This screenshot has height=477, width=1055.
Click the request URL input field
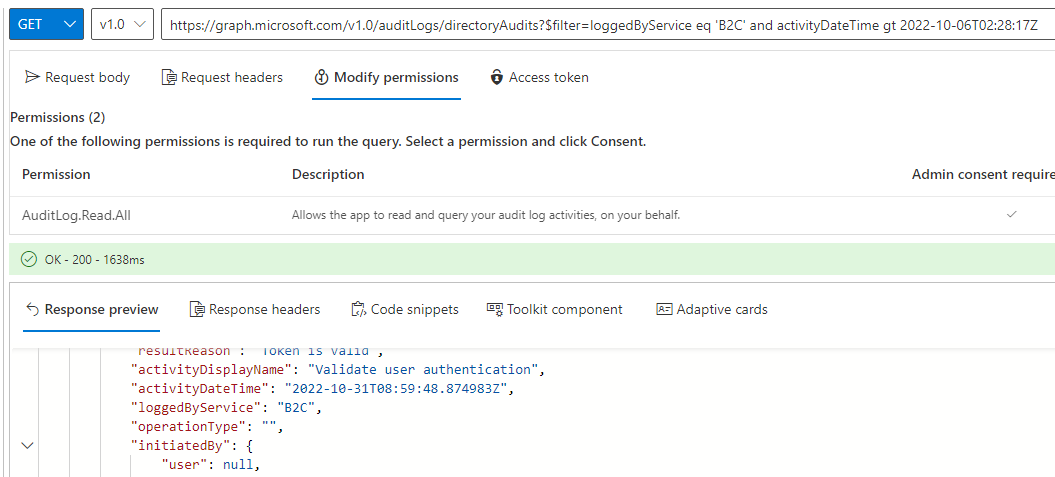(608, 26)
